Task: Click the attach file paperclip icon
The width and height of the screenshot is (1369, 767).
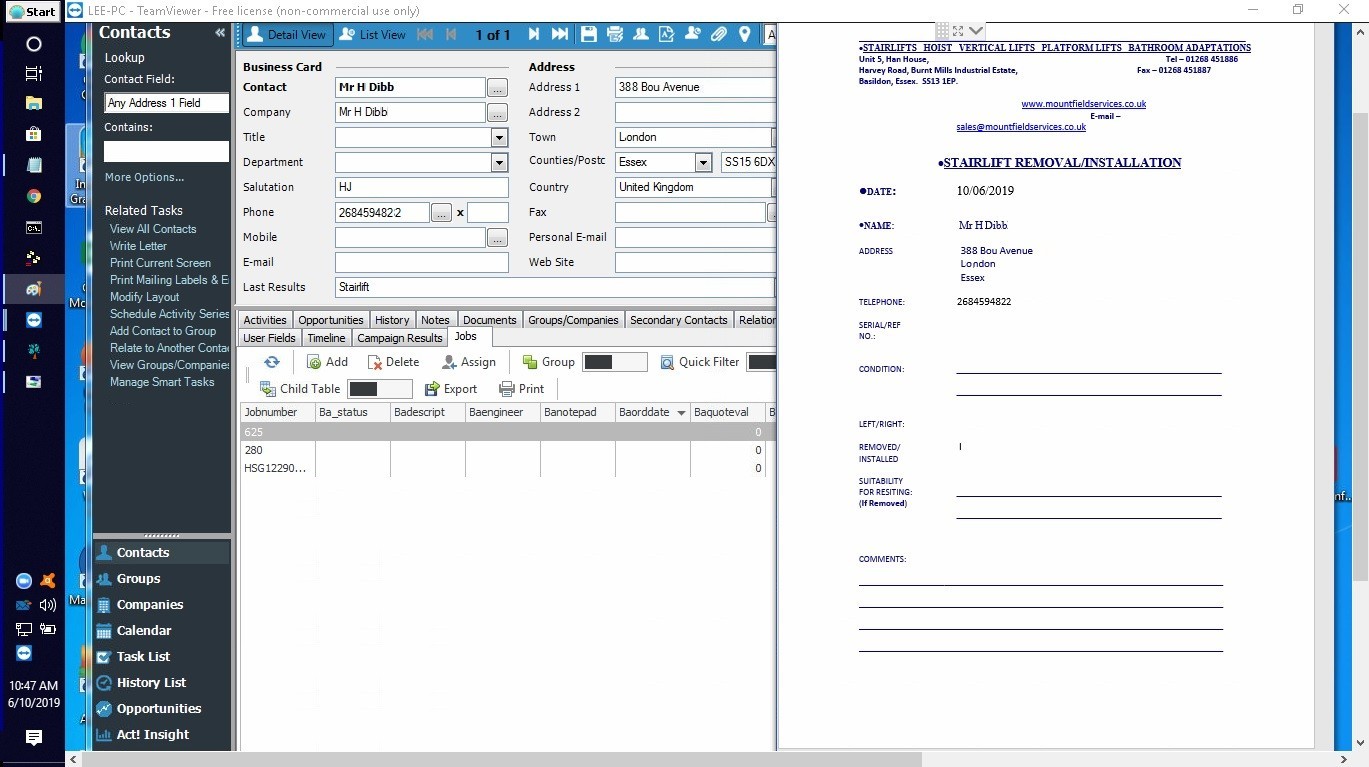Action: pos(718,34)
